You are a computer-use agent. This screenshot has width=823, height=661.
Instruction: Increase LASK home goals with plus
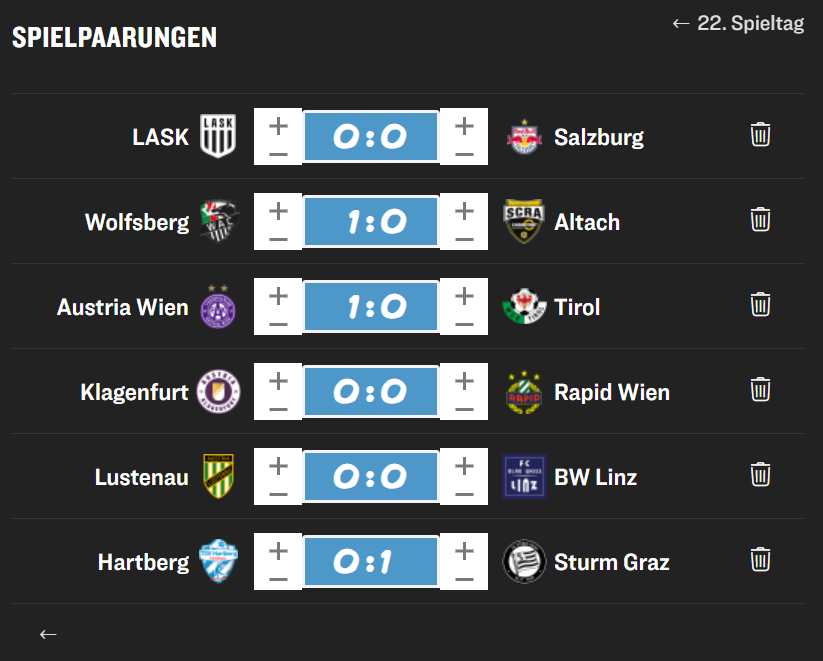pyautogui.click(x=278, y=125)
